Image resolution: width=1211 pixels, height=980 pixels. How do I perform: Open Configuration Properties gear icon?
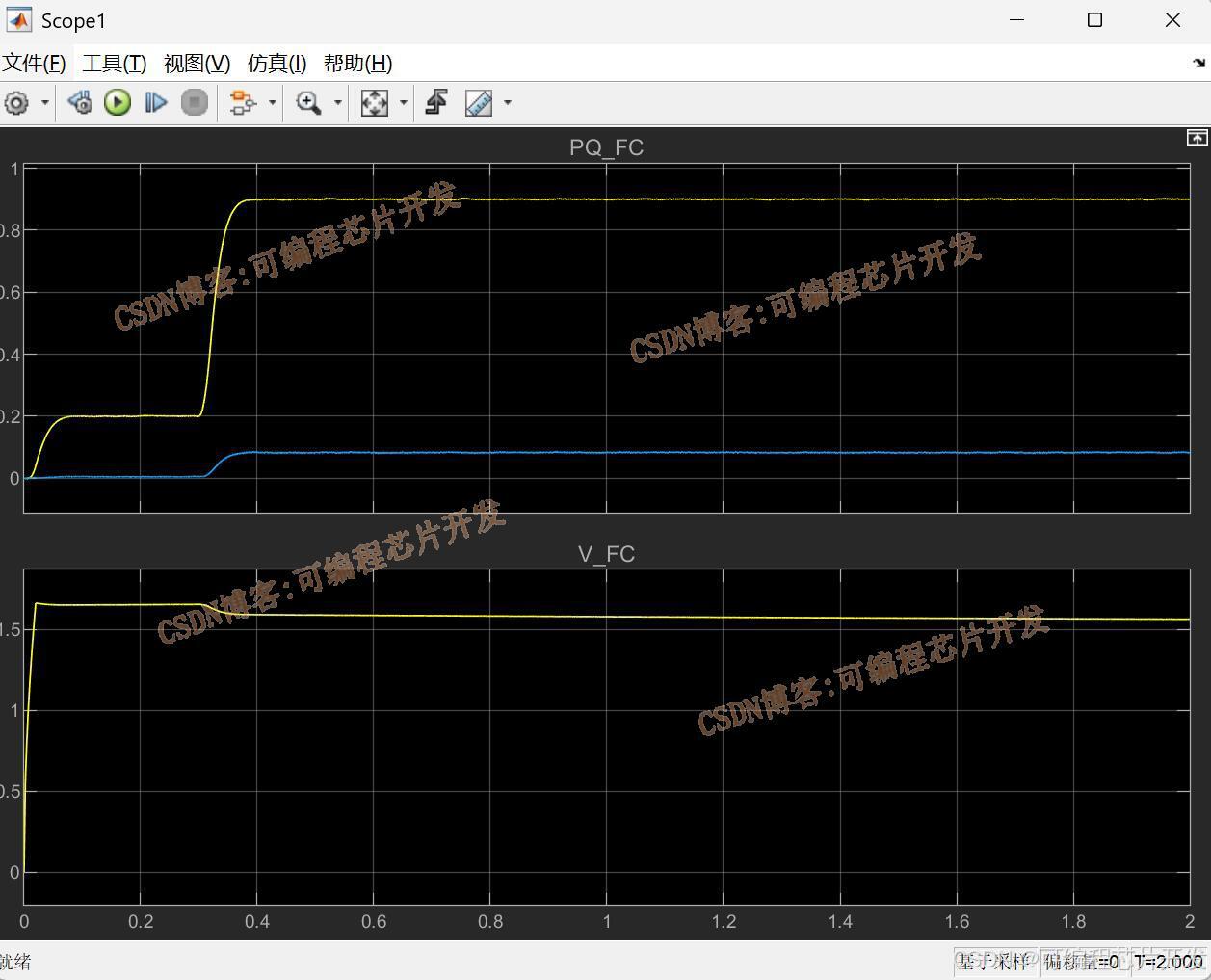pyautogui.click(x=16, y=102)
